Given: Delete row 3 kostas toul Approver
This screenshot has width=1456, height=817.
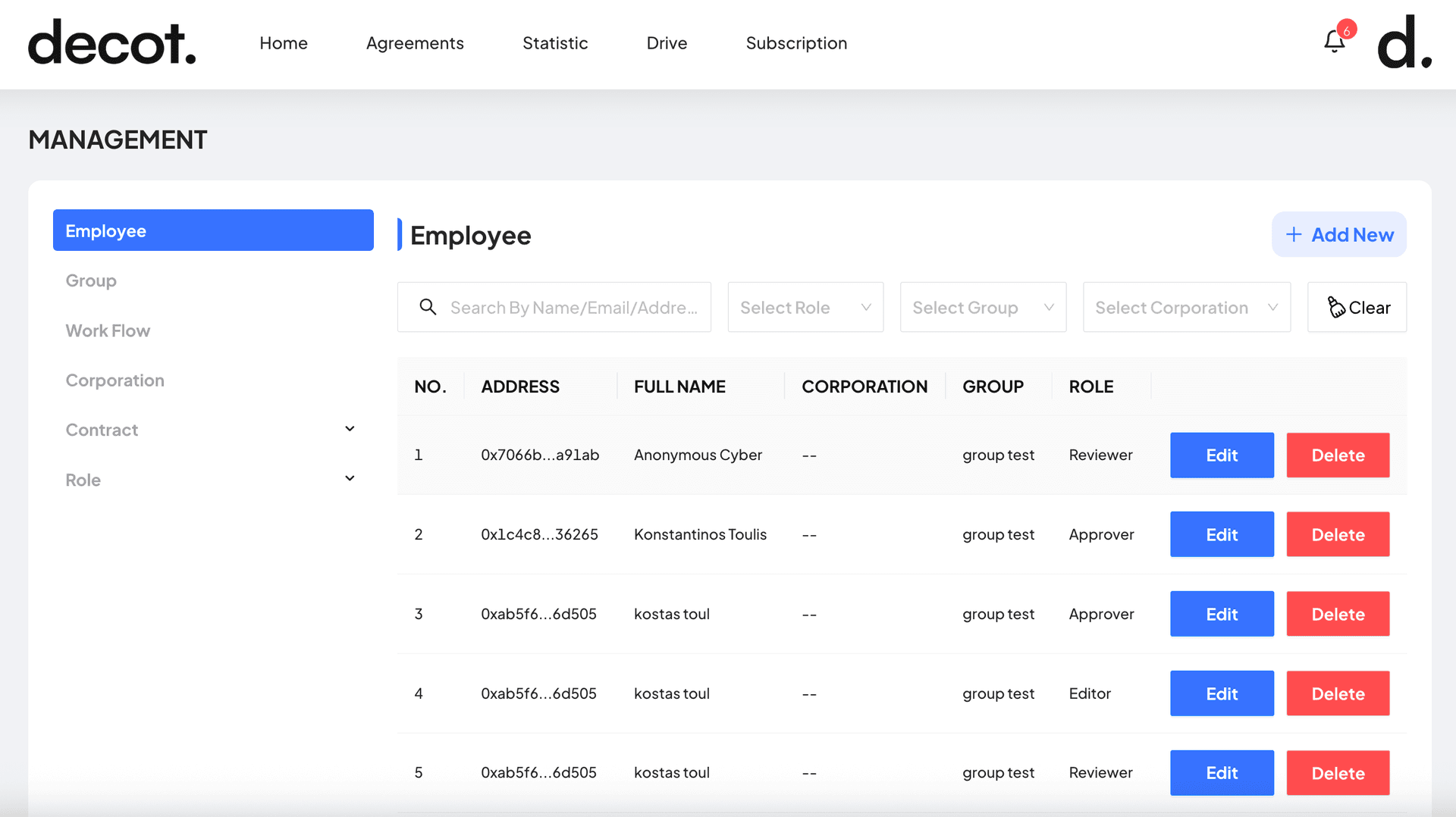Looking at the screenshot, I should pyautogui.click(x=1338, y=614).
